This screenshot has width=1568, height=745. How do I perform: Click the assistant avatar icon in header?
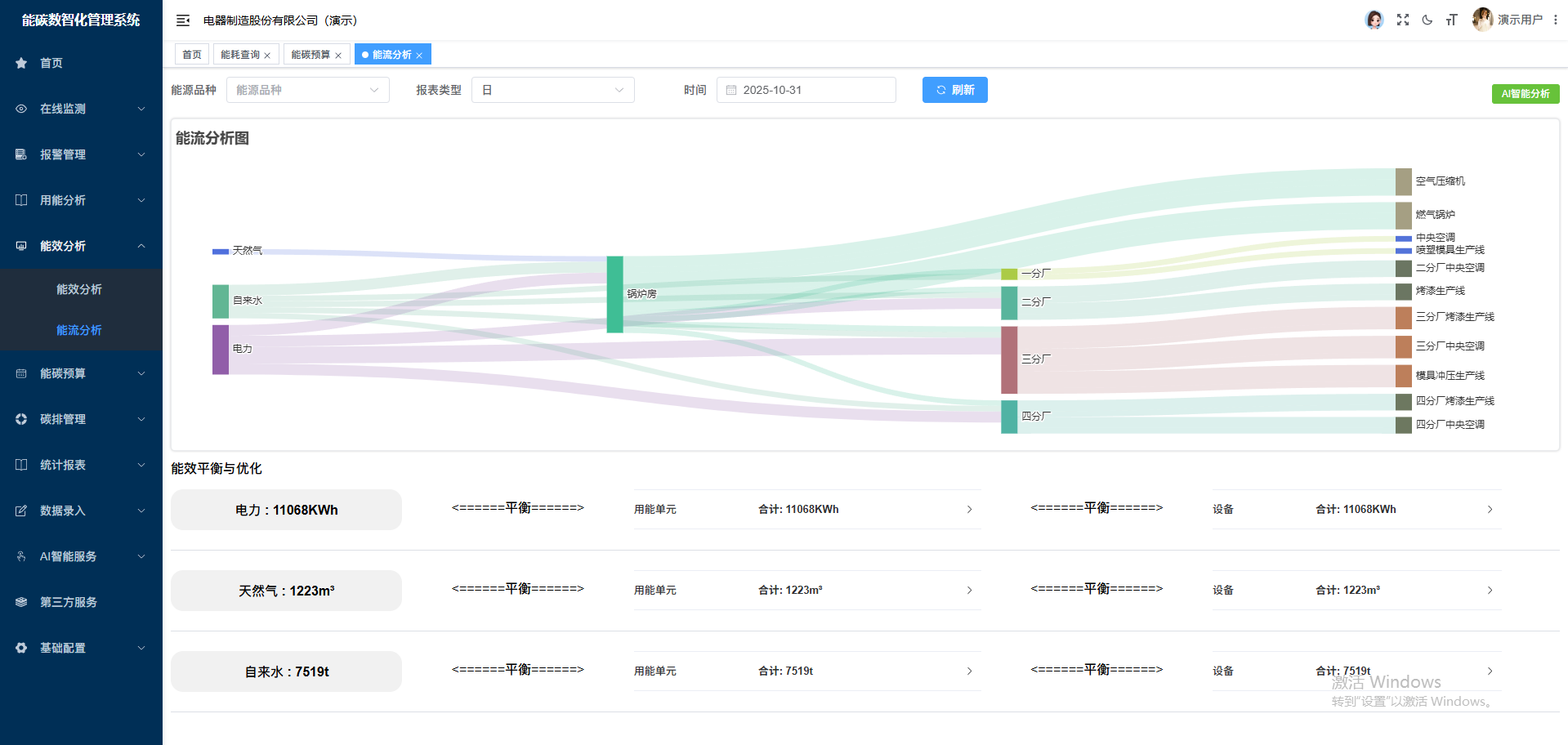tap(1374, 20)
